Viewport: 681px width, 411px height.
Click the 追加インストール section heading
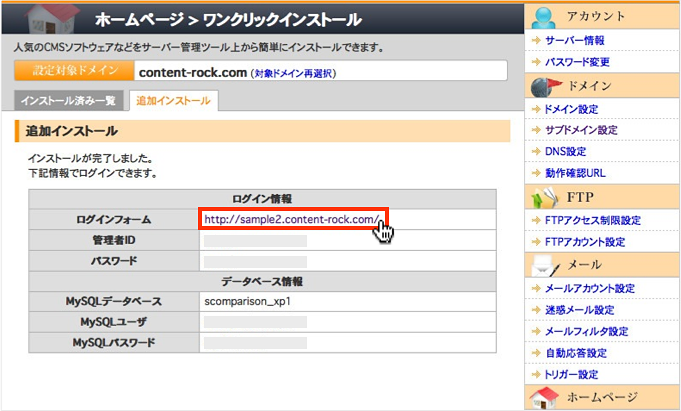point(72,131)
